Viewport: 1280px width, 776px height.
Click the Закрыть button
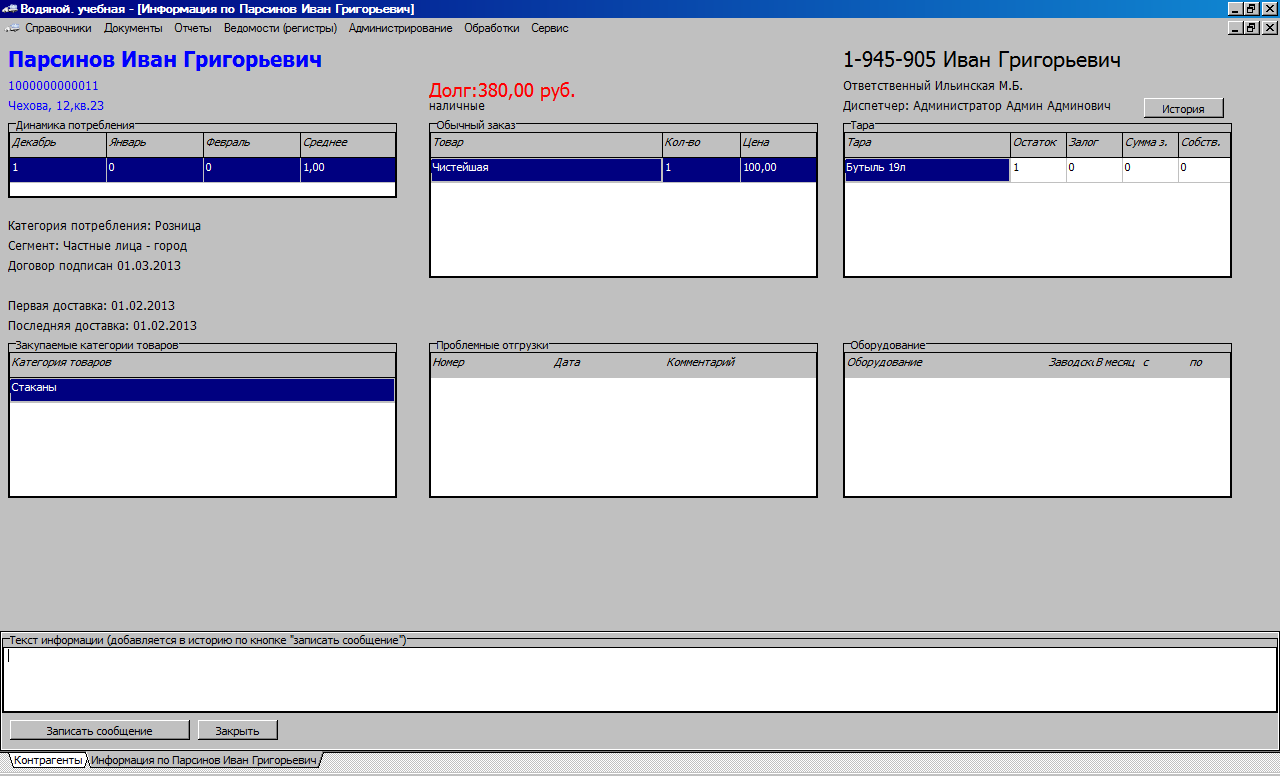(237, 730)
